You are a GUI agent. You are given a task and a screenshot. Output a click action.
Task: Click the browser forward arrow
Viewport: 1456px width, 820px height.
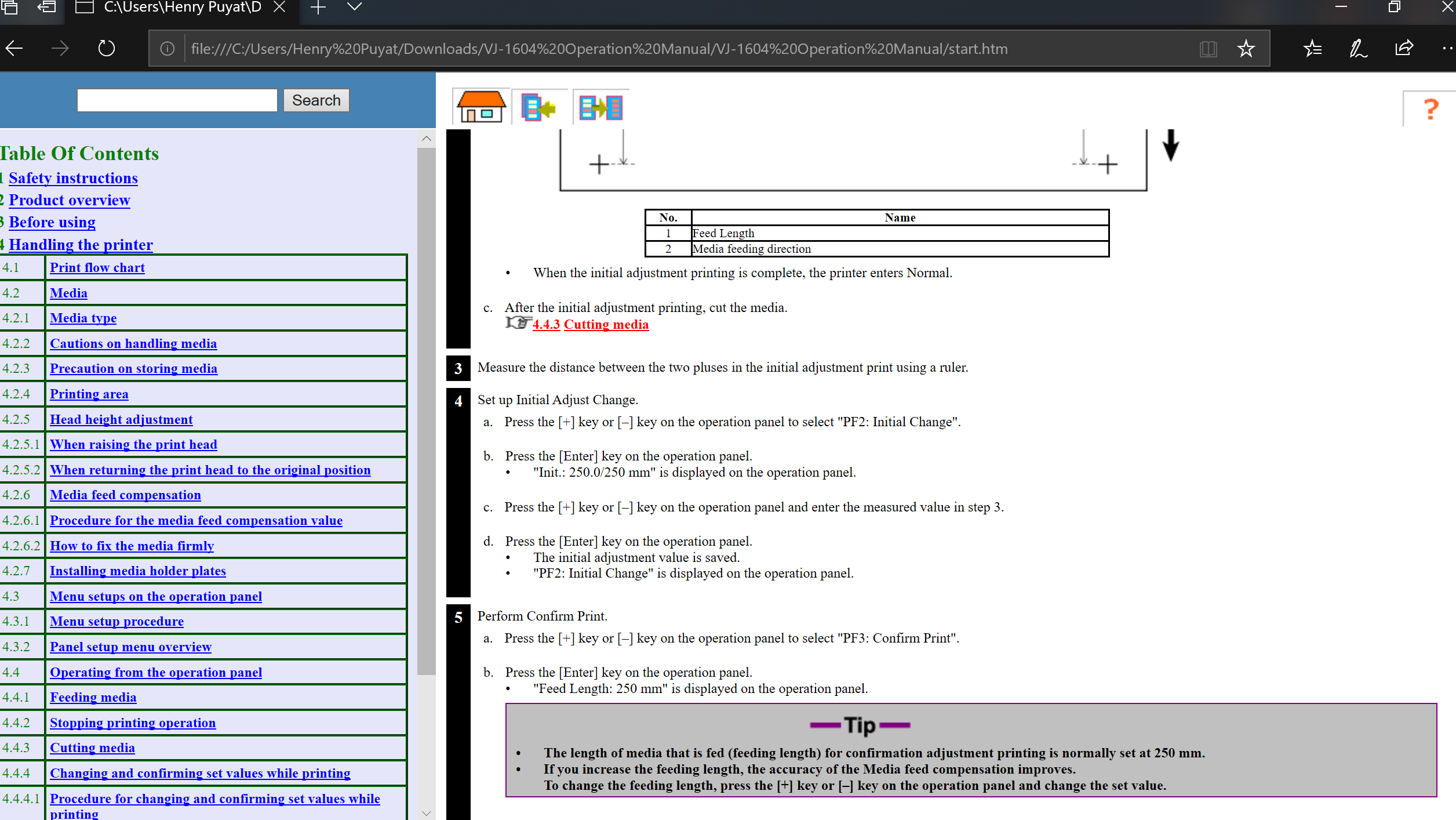tap(60, 49)
